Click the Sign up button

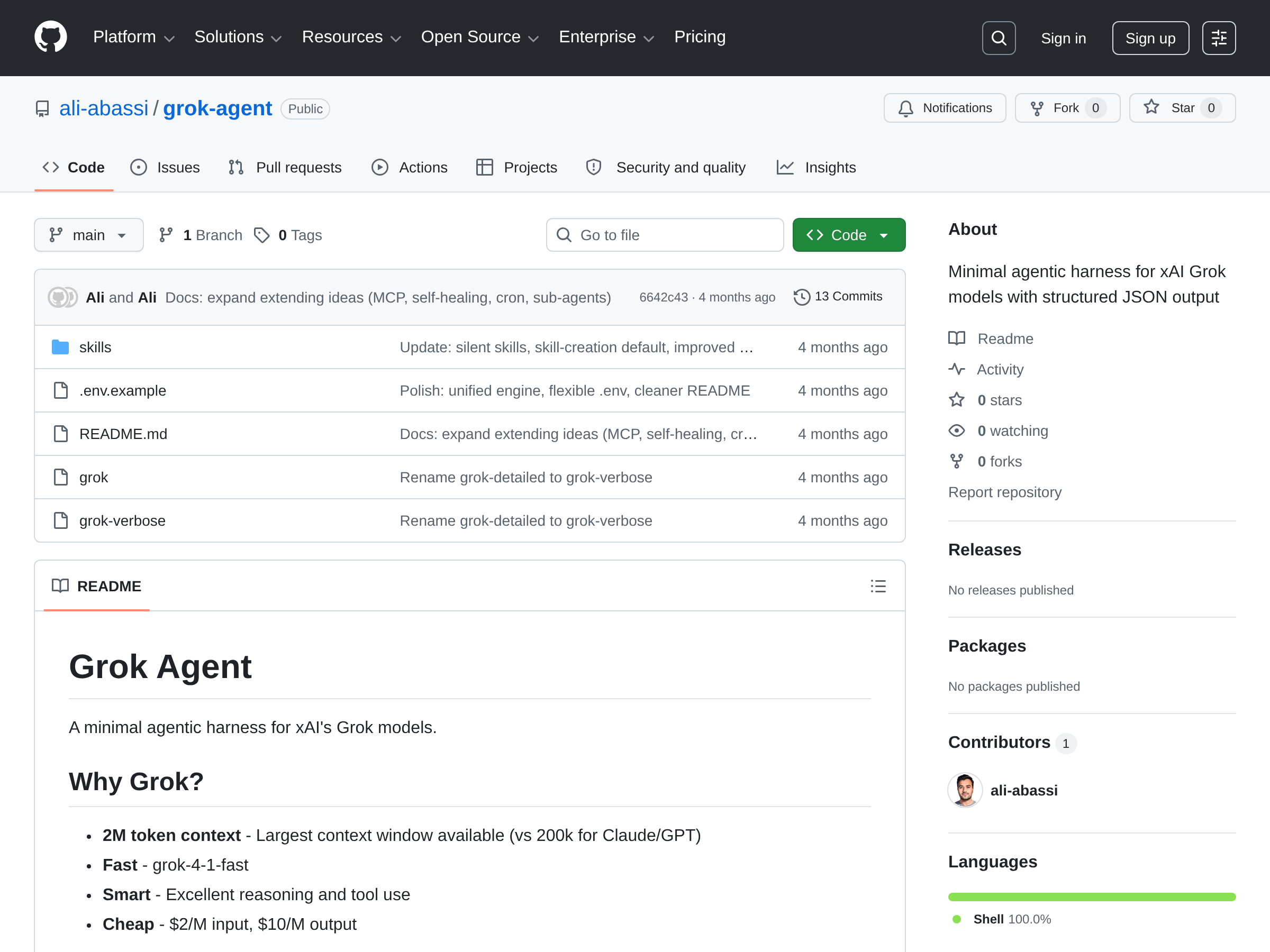[1150, 38]
